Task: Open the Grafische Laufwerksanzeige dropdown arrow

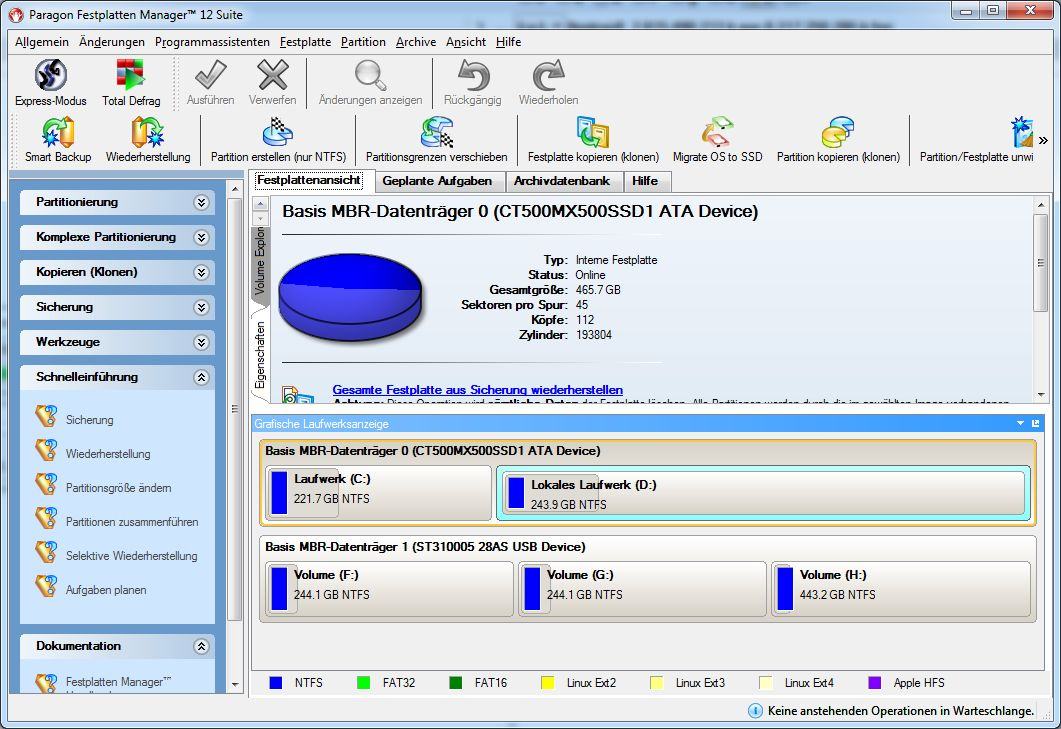Action: 1020,424
